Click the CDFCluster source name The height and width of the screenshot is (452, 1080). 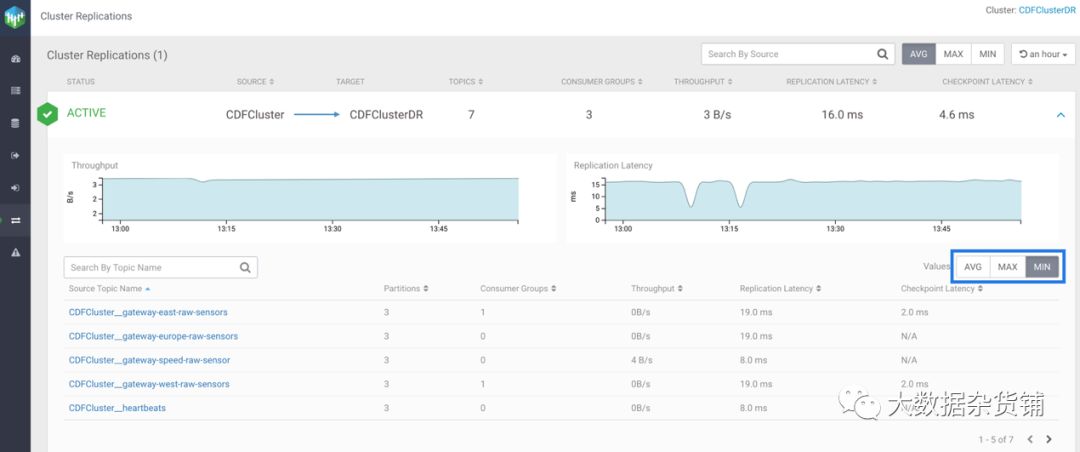[255, 115]
